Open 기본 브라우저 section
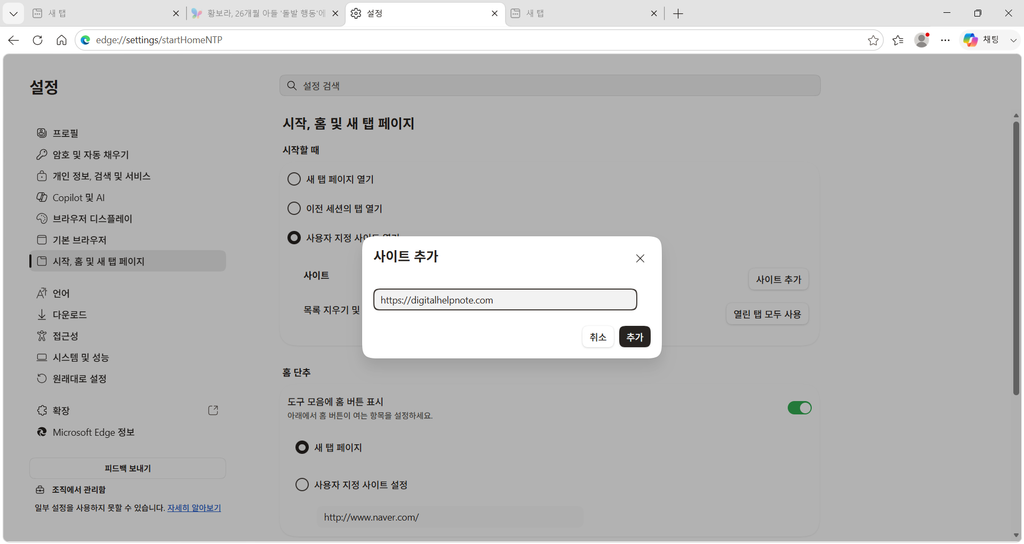 tap(127, 240)
